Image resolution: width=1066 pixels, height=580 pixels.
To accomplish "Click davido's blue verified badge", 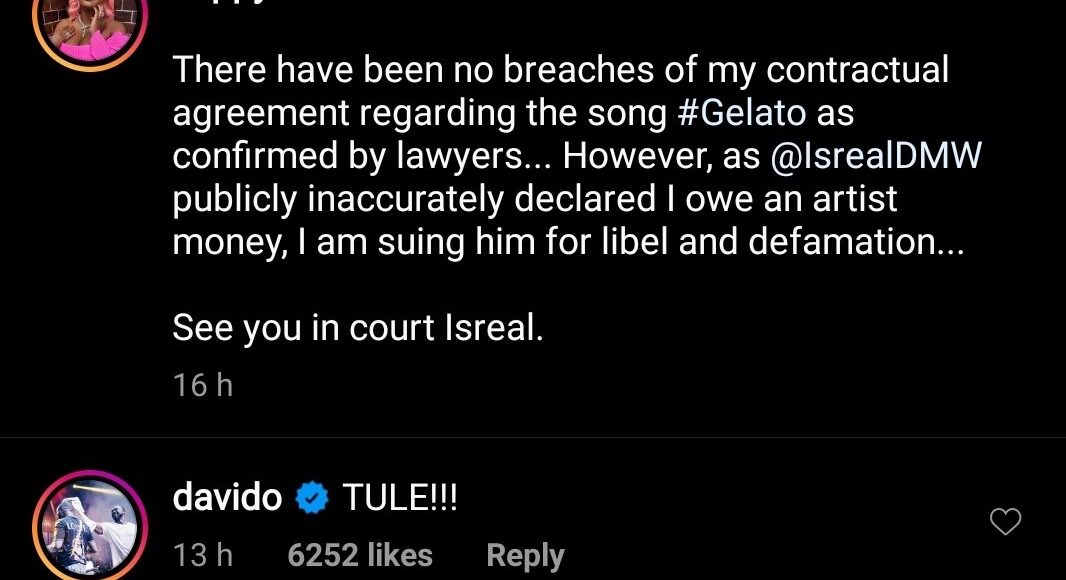I will pos(312,498).
